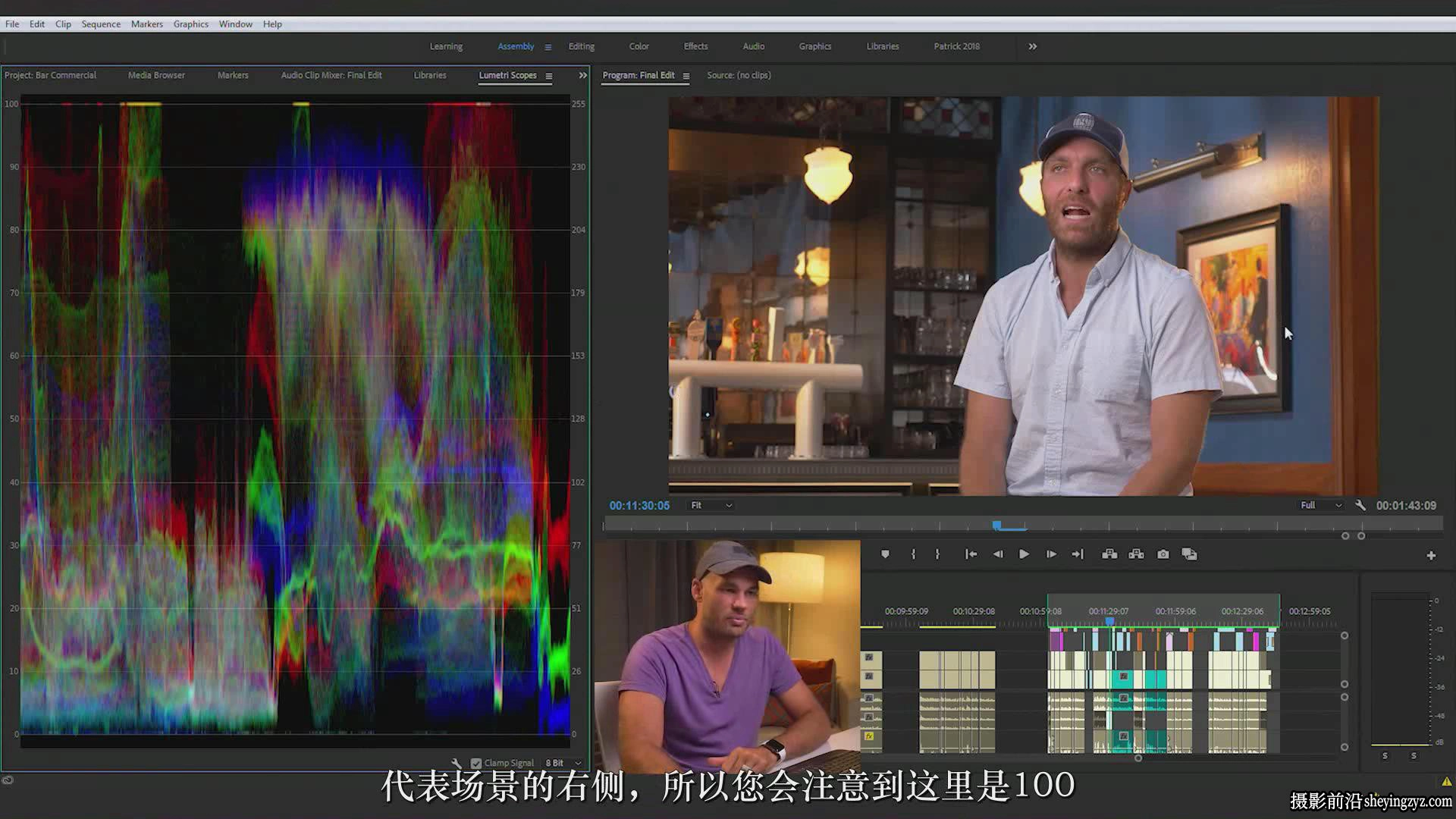Click the 00:11:30:05 playhead timecode
Image resolution: width=1456 pixels, height=819 pixels.
[x=639, y=506]
